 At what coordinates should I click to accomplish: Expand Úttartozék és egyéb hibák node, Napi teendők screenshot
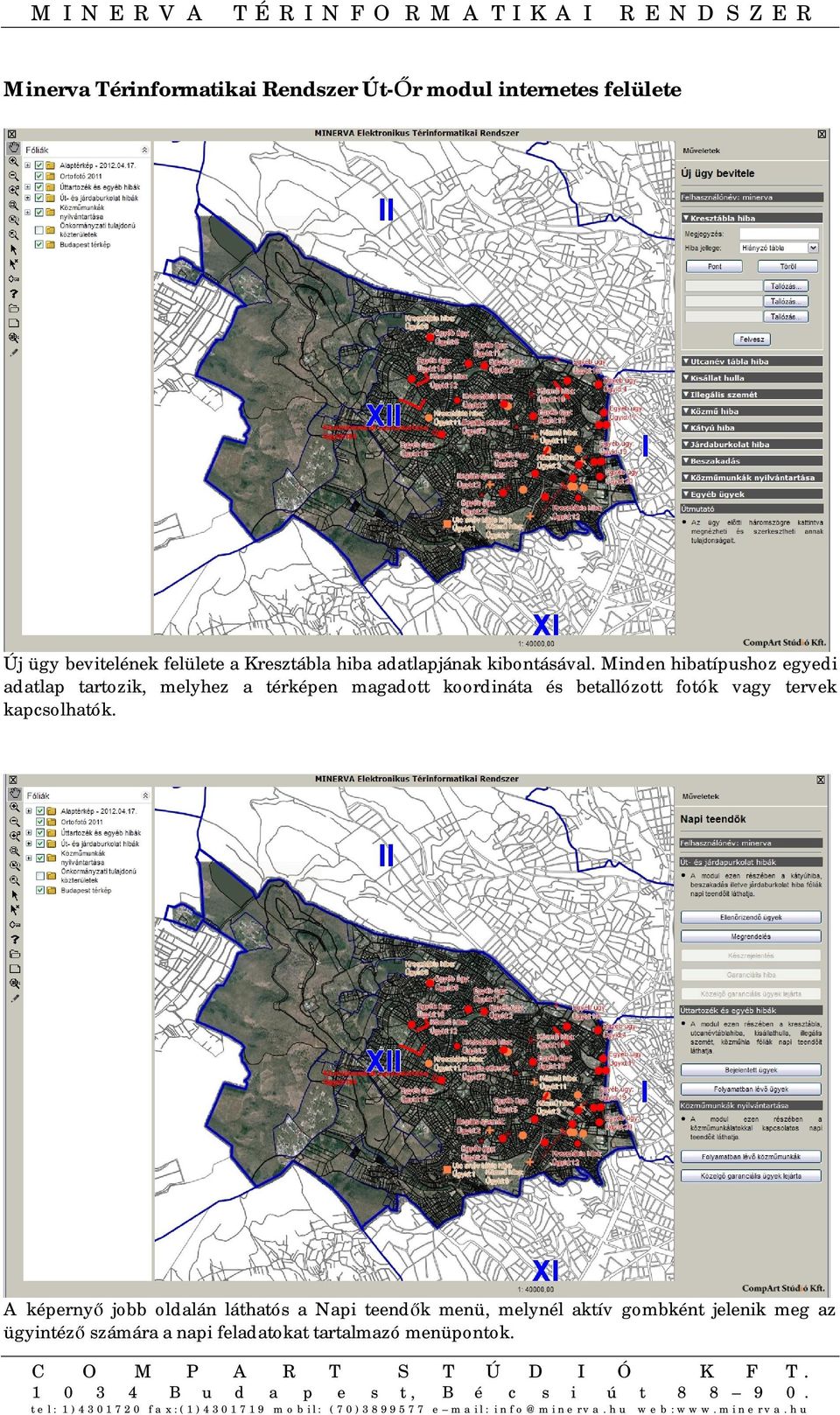(29, 833)
